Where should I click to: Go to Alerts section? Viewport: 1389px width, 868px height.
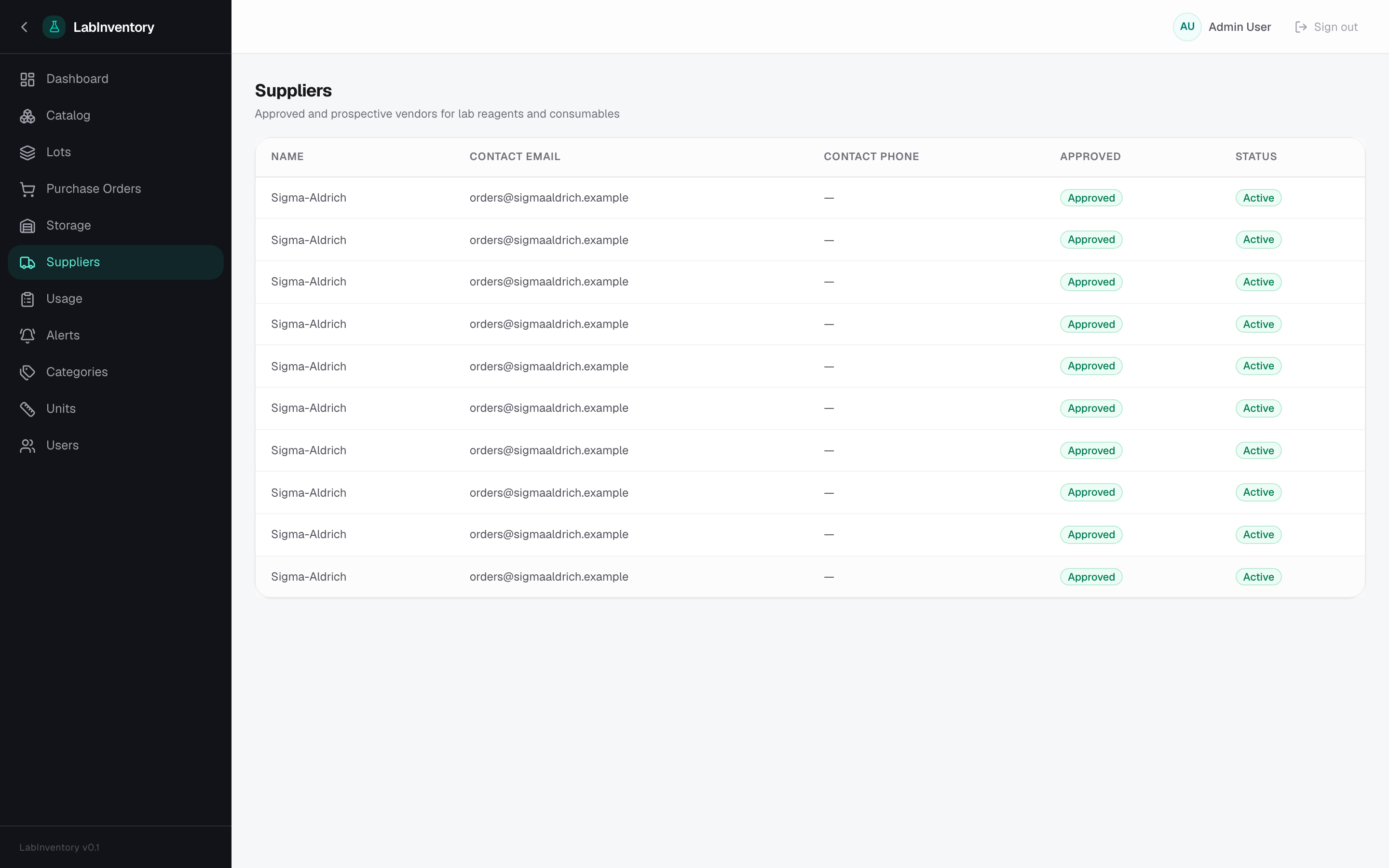click(115, 336)
